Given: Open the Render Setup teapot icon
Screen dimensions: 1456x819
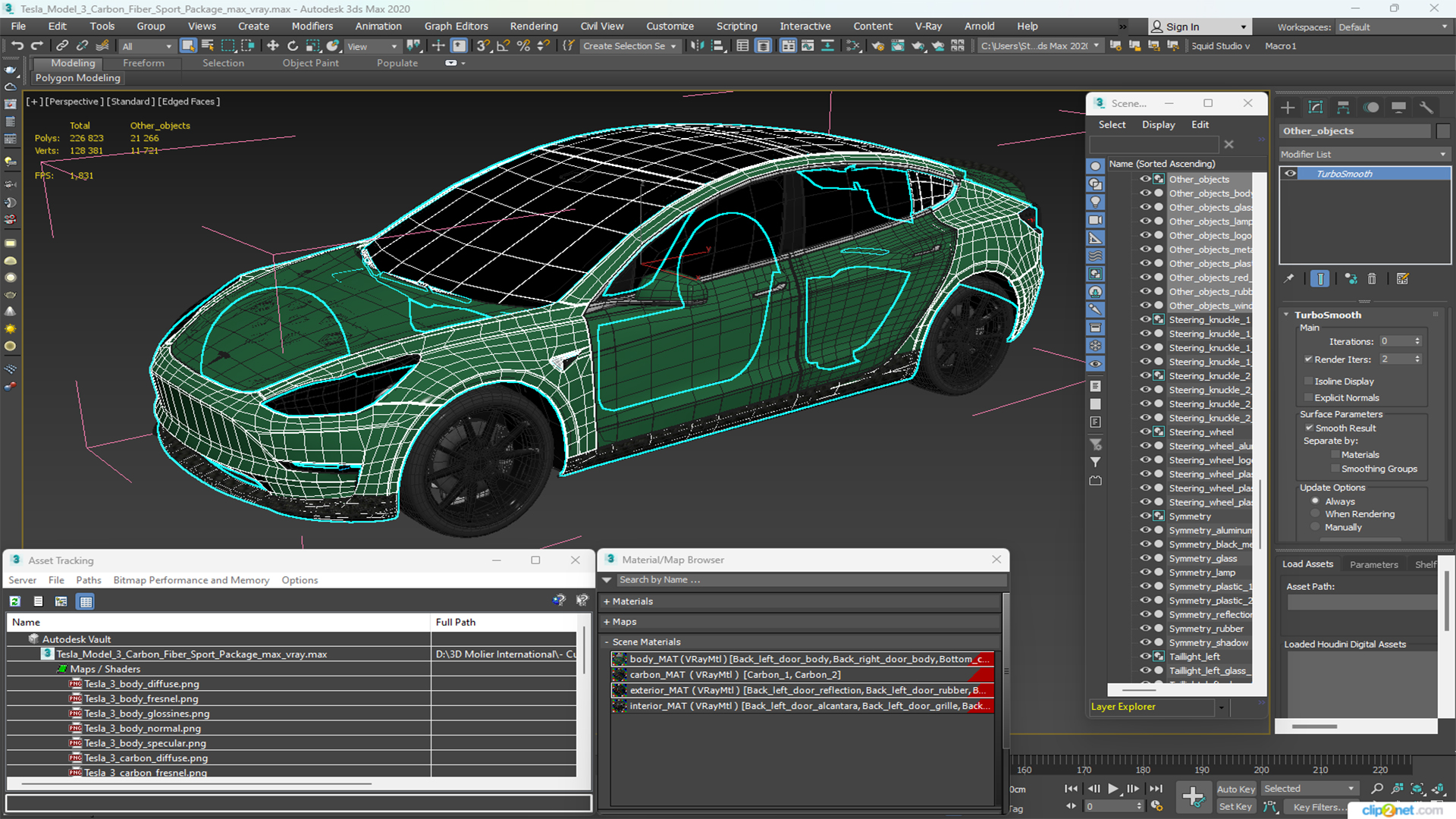Looking at the screenshot, I should click(x=878, y=46).
